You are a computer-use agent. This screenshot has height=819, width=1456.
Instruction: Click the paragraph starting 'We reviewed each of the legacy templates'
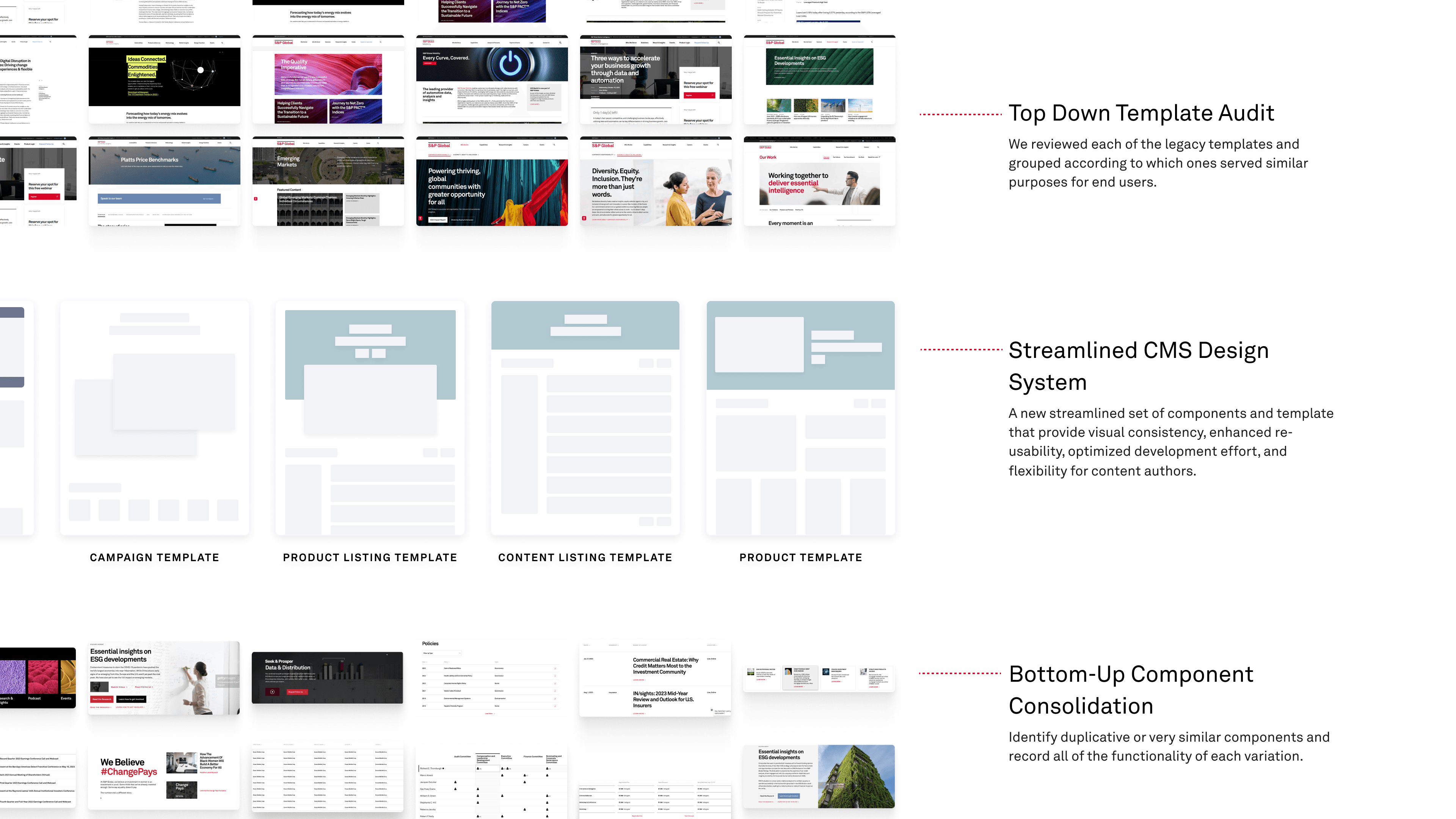click(1159, 163)
